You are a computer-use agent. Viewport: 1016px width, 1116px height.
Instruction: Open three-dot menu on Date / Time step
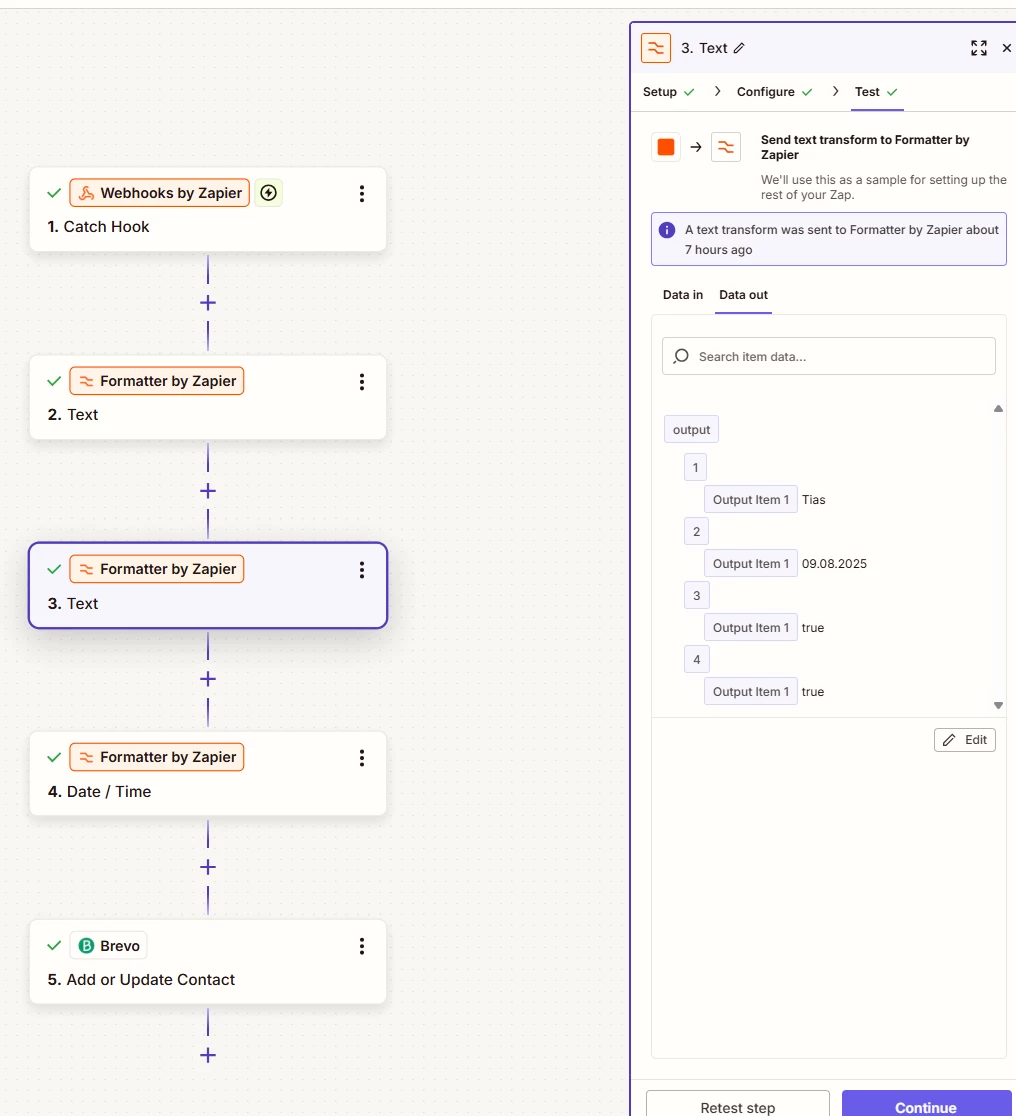362,758
